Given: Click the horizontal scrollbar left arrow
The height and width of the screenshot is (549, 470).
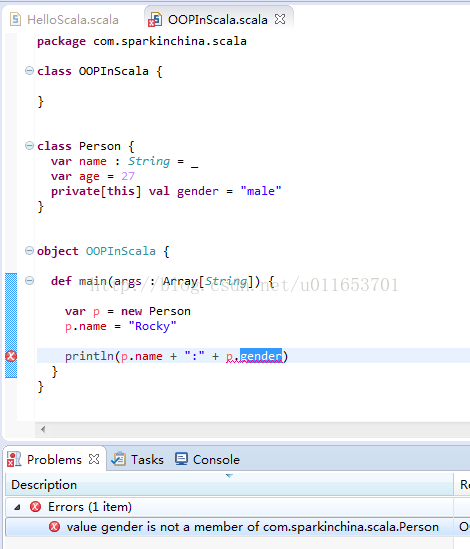Looking at the screenshot, I should [x=43, y=429].
